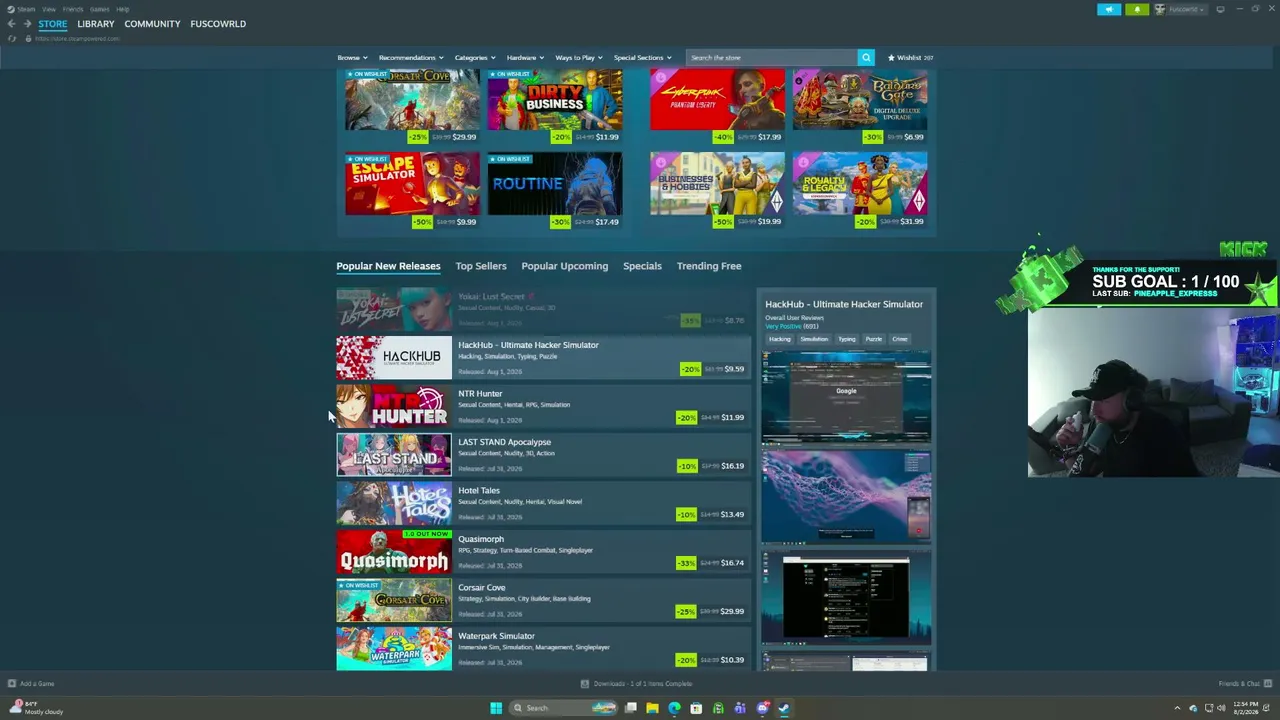Select the Specials tab
Viewport: 1280px width, 720px height.
click(642, 266)
